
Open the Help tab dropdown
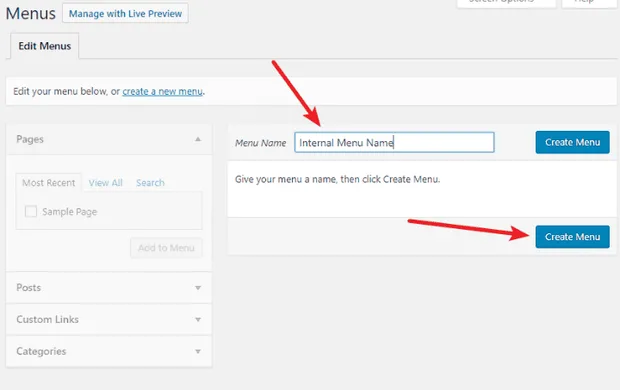click(x=589, y=3)
